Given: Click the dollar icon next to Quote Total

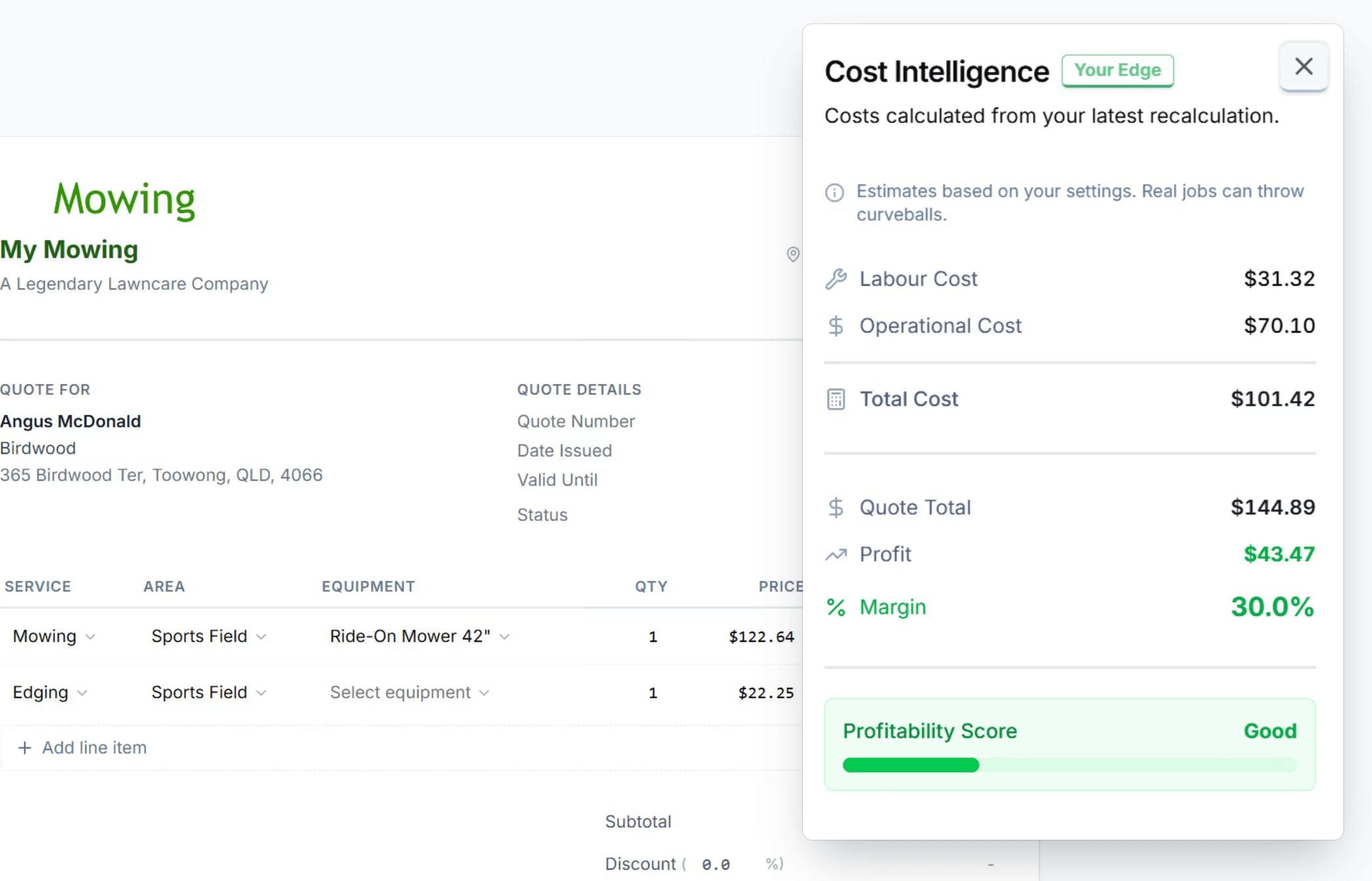Looking at the screenshot, I should [836, 507].
